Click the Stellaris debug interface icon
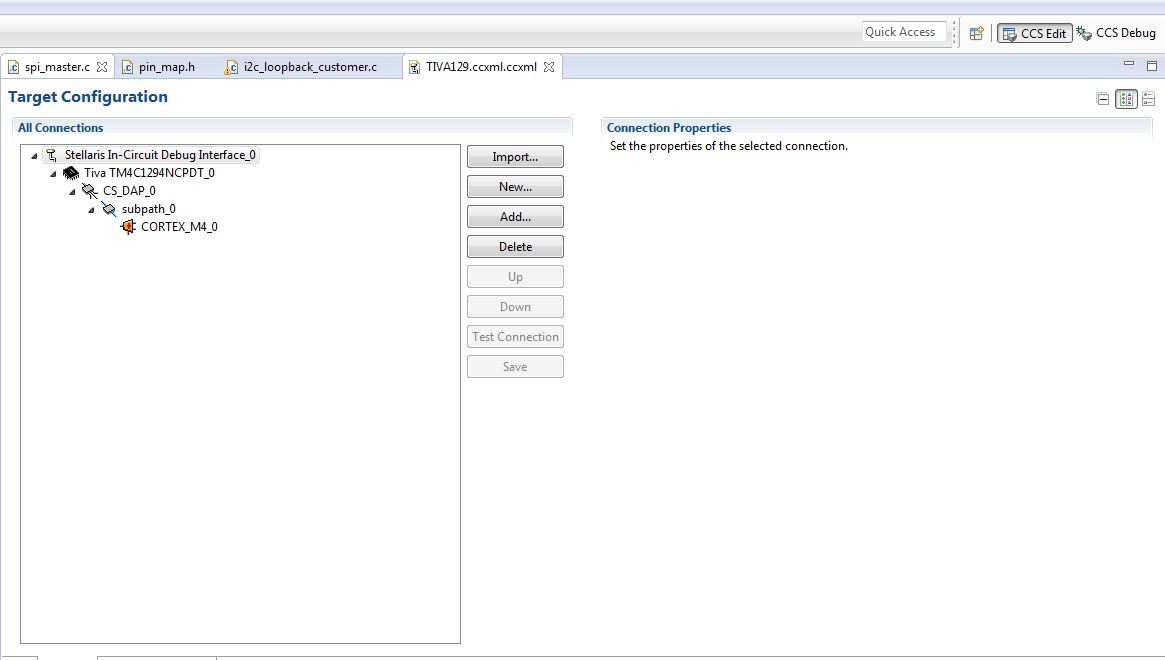This screenshot has height=660, width=1165. [51, 155]
